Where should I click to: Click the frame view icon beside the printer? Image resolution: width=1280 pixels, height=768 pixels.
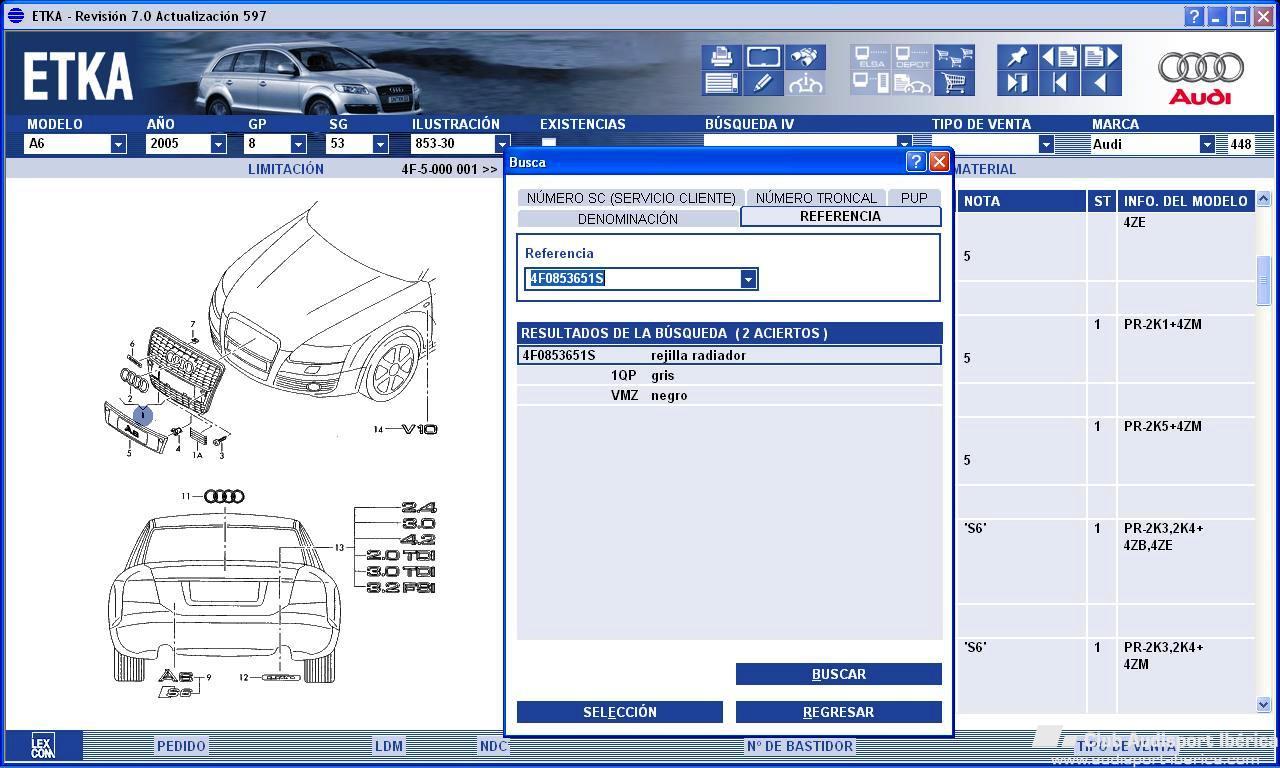(x=763, y=57)
